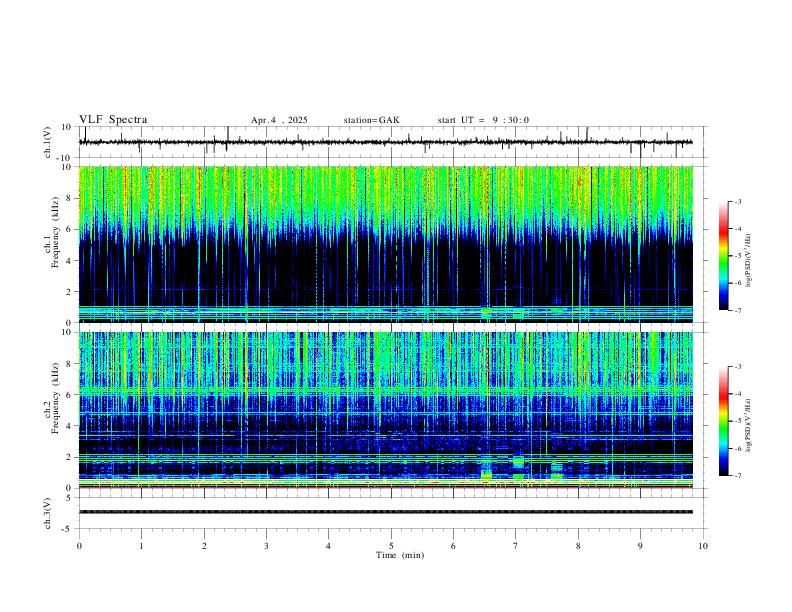Image resolution: width=792 pixels, height=612 pixels.
Task: Click the "-5" tick on upper colorbar
Action: click(737, 256)
